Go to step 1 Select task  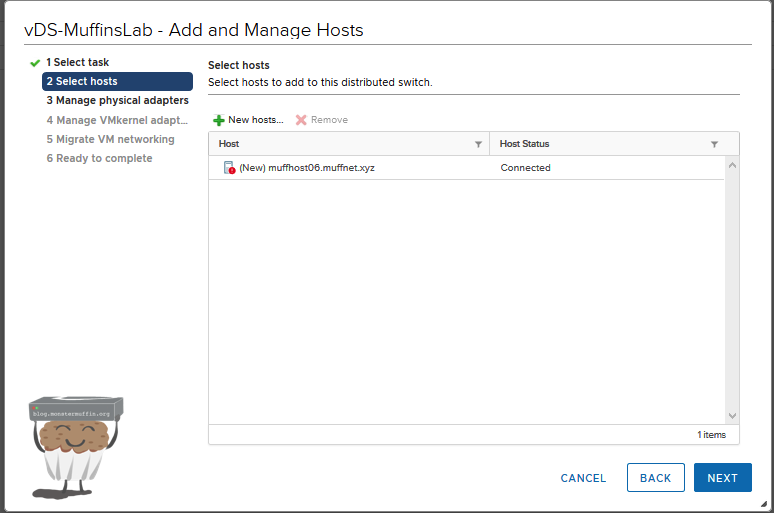coord(82,62)
